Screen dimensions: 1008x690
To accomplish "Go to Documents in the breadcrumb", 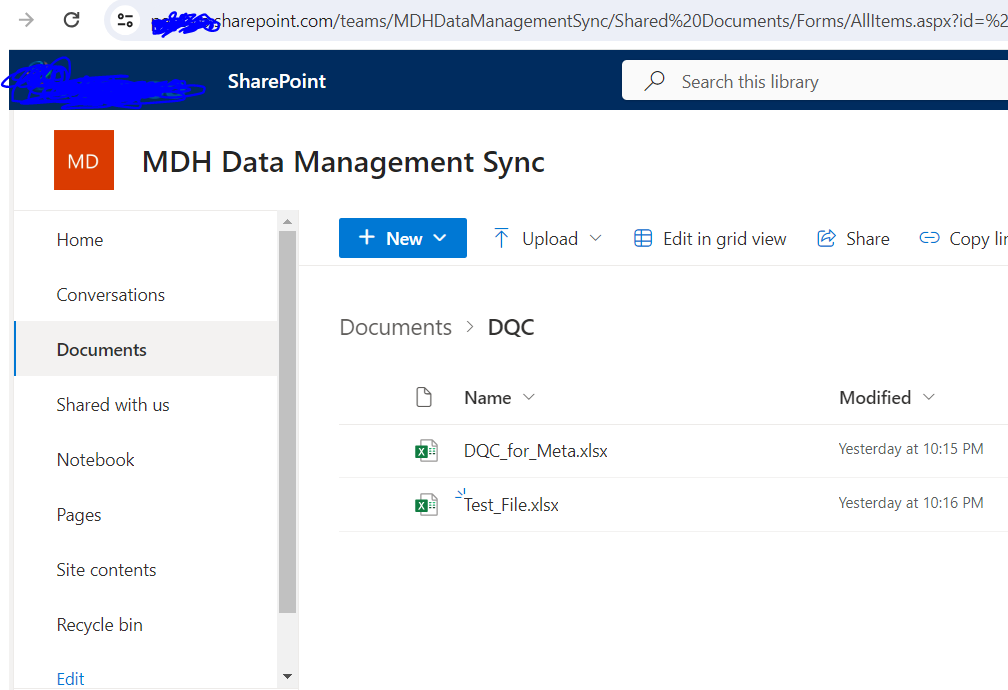I will point(395,327).
